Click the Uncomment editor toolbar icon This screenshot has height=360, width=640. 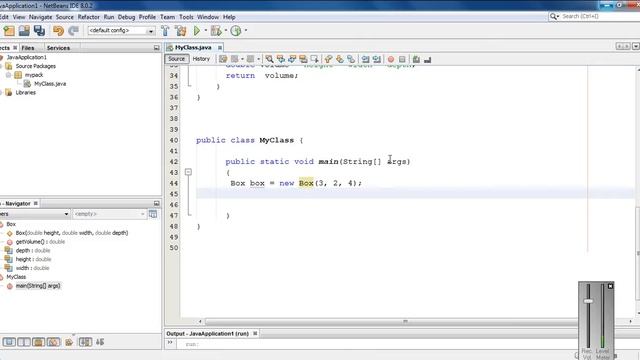427,60
